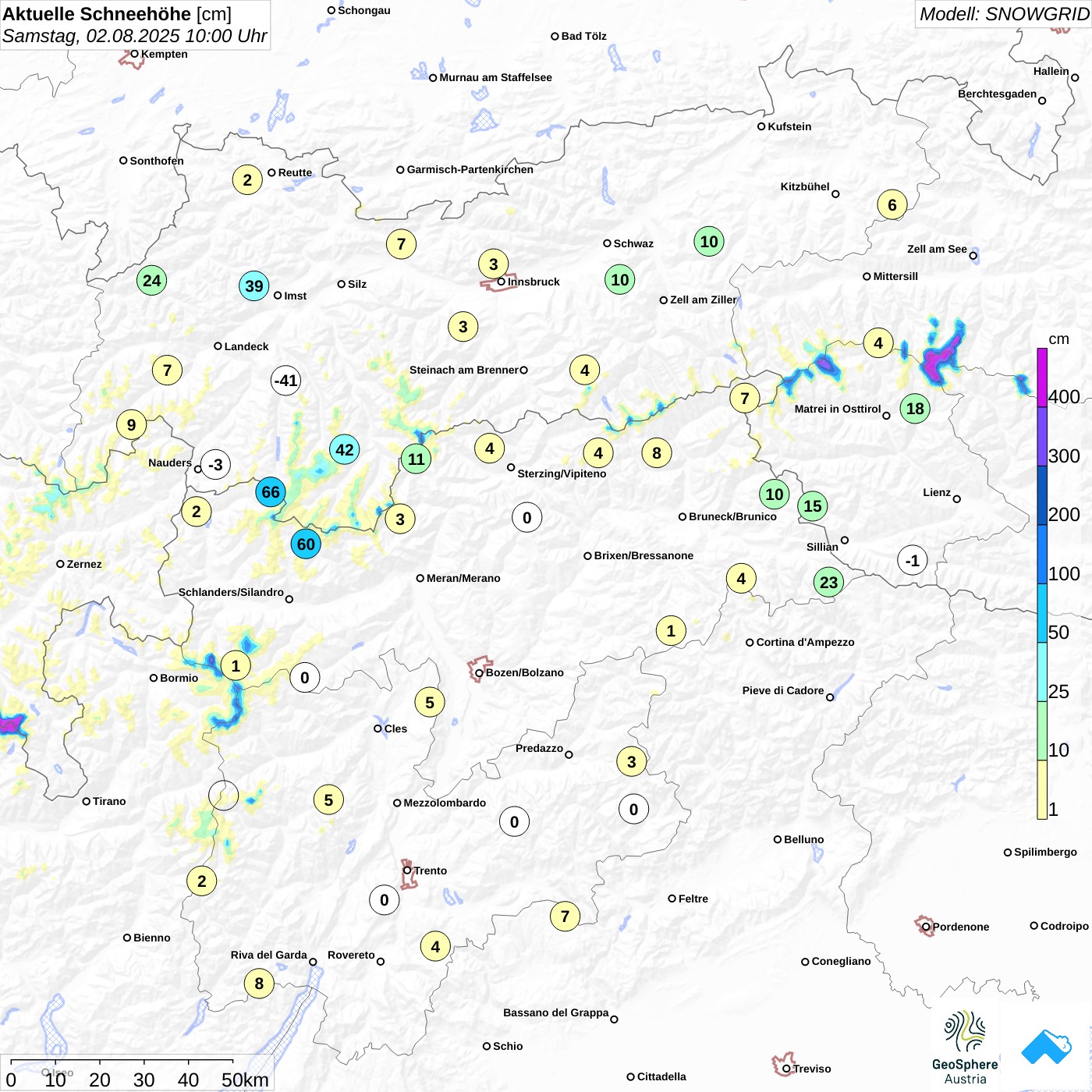Select the Meran/Merano label
The height and width of the screenshot is (1092, 1092).
tap(463, 578)
